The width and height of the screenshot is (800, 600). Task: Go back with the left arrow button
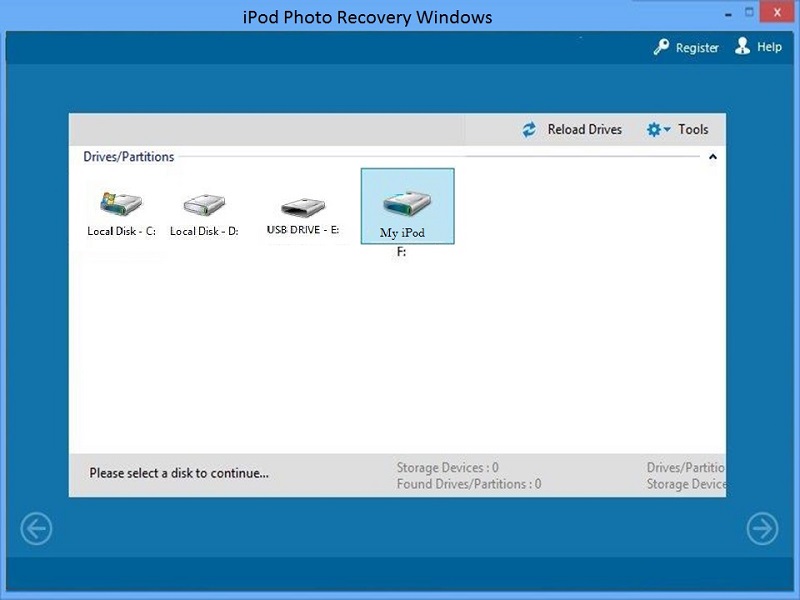(36, 528)
